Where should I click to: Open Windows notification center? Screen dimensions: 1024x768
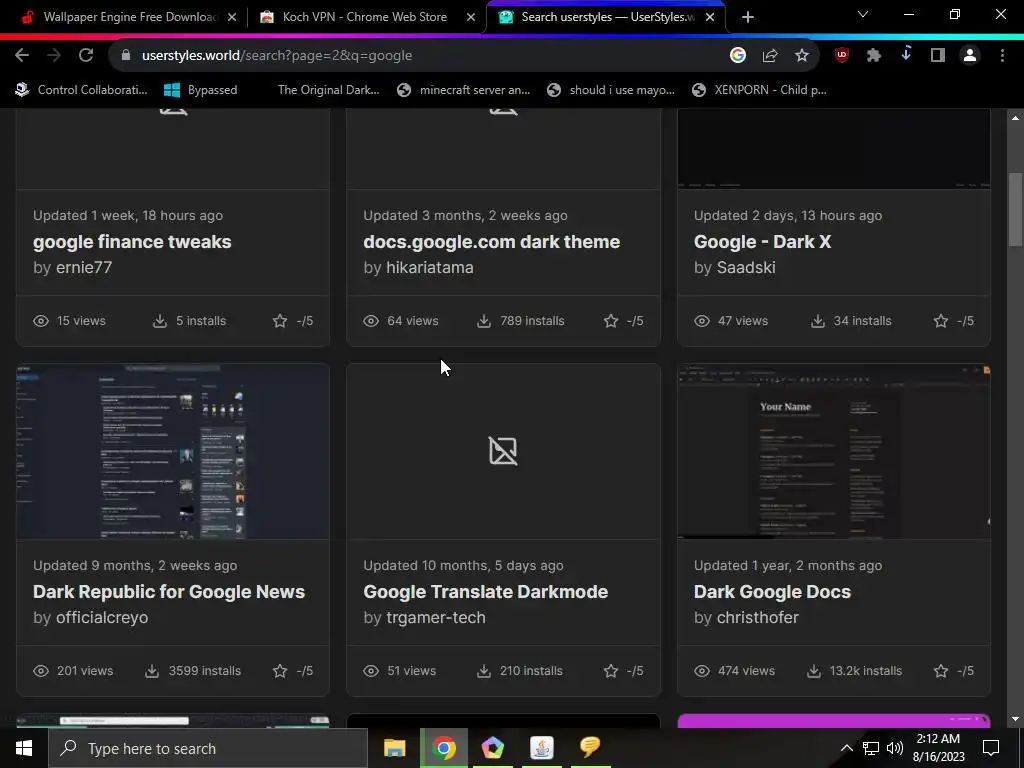(x=991, y=748)
